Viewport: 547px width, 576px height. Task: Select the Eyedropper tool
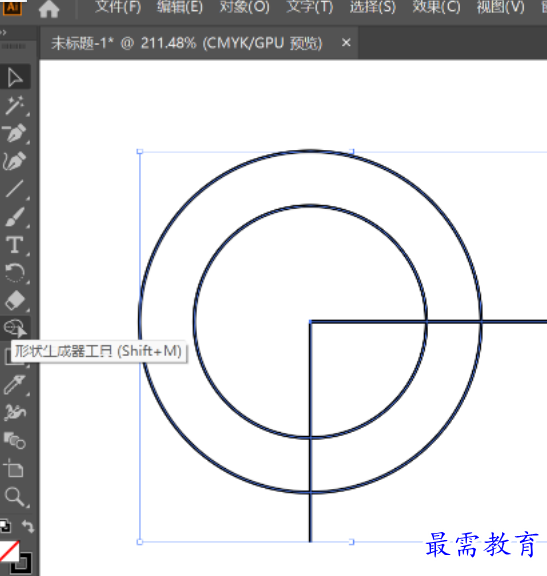15,384
